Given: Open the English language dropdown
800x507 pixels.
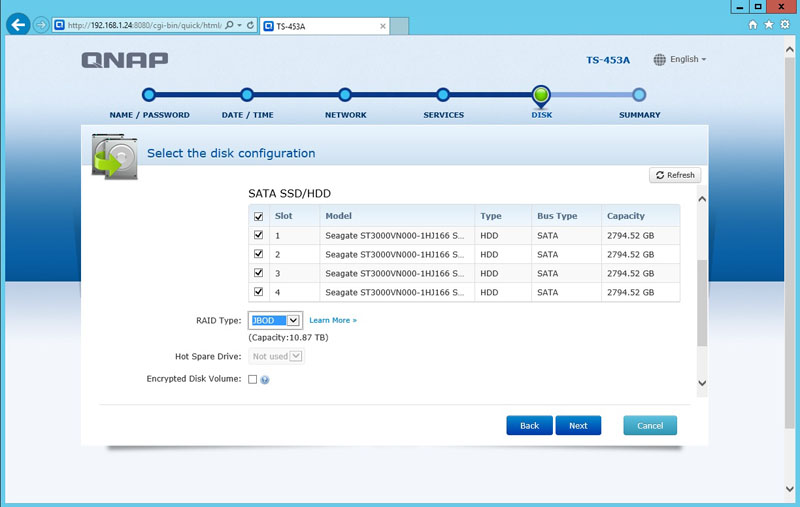Looking at the screenshot, I should [x=680, y=60].
